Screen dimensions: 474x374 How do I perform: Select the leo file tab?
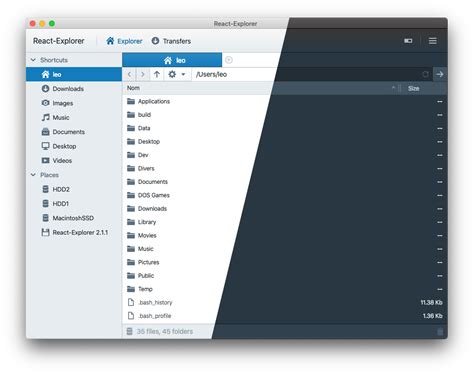coord(172,60)
